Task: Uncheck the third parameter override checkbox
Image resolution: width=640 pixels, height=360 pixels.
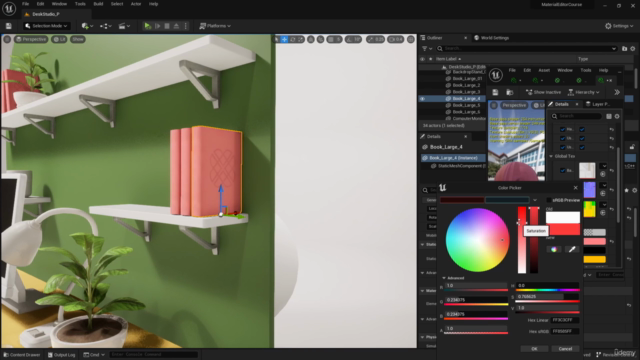Action: tap(562, 147)
